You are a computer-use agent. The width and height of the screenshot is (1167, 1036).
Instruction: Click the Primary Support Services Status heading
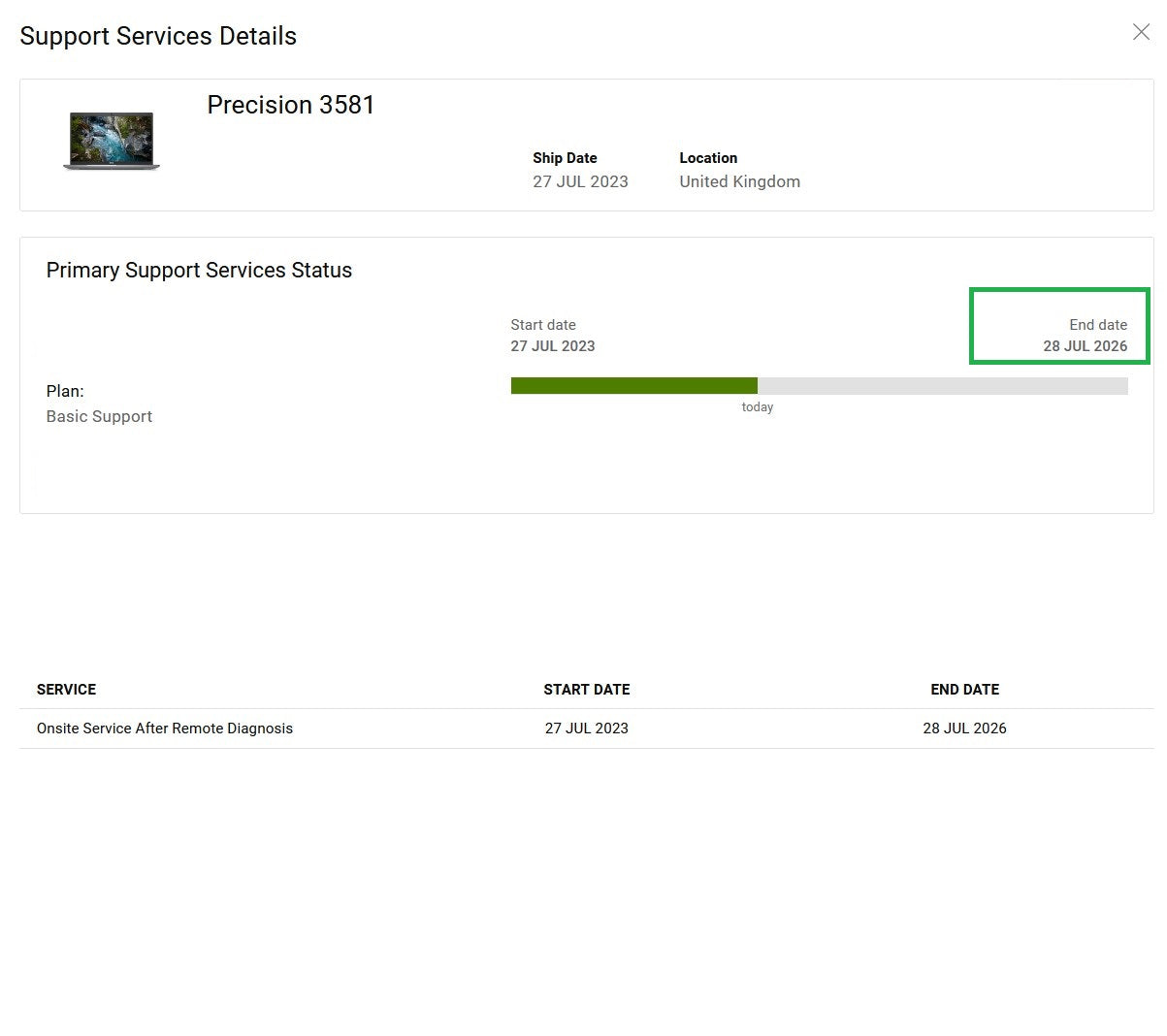pos(199,271)
